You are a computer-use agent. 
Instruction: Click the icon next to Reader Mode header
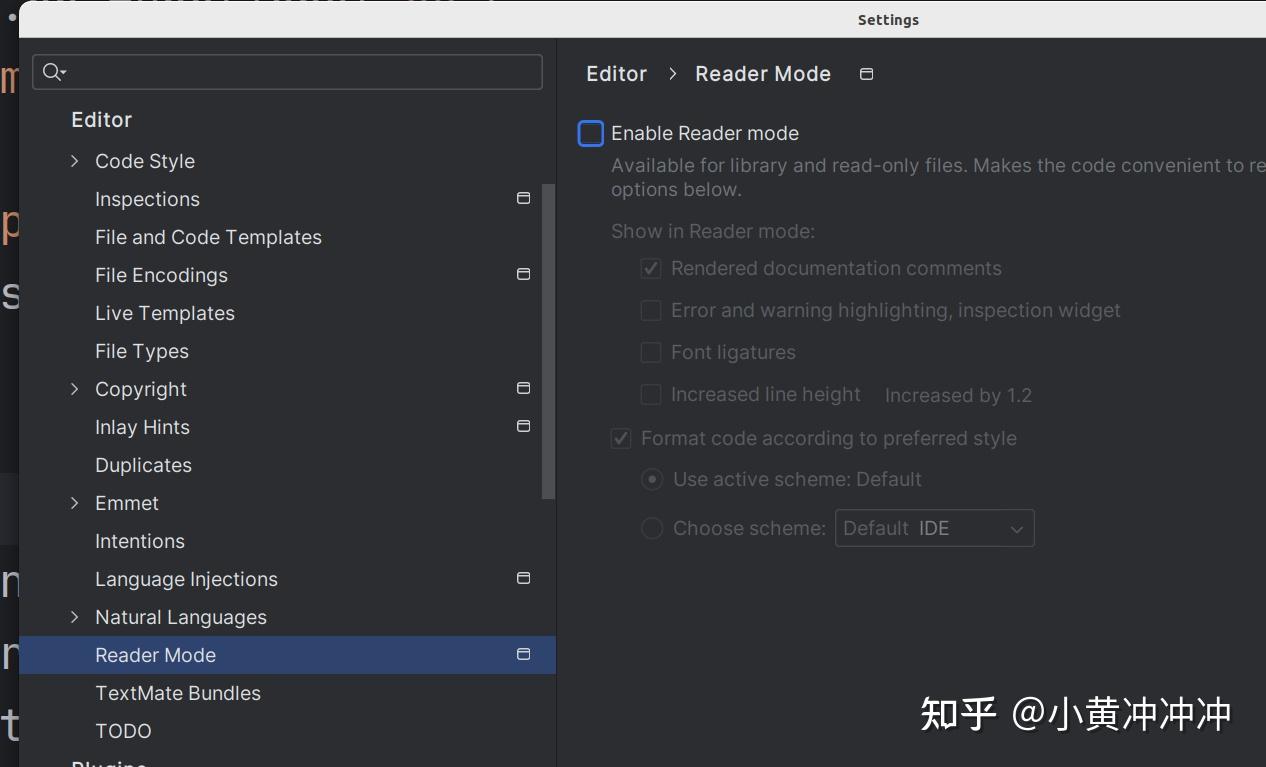[x=866, y=73]
